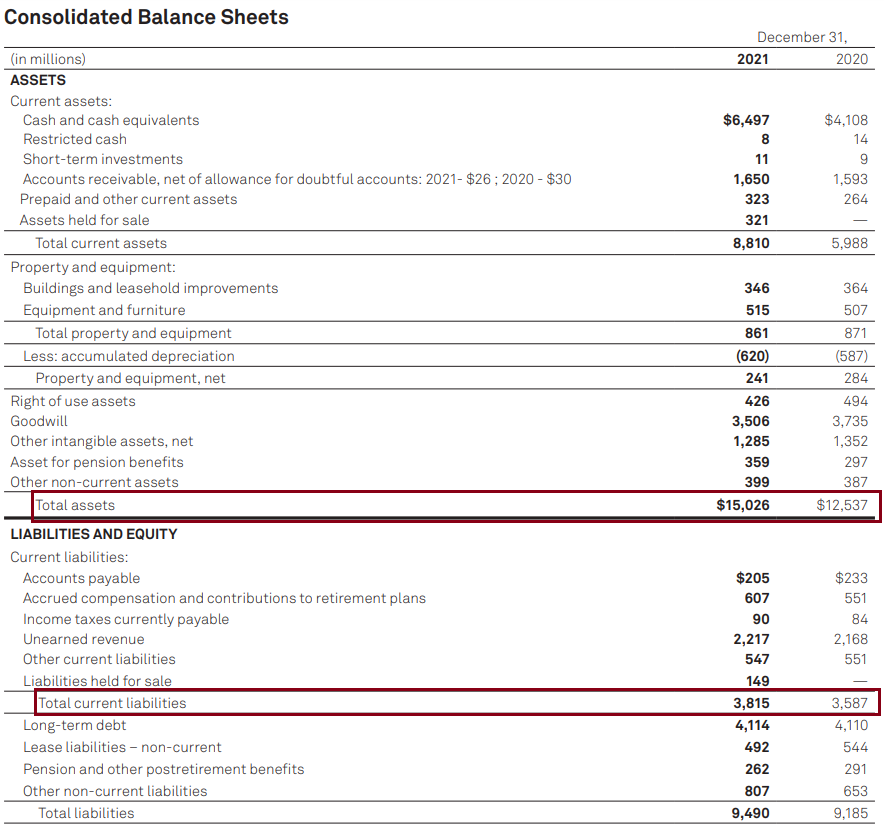Click the LIABILITIES AND EQUITY section heading
This screenshot has width=884, height=828.
(x=94, y=534)
